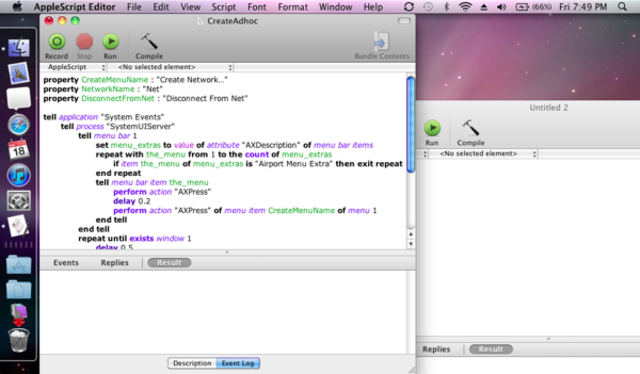Click the scroll down arrow in script editor
640x374 pixels.
pos(411,244)
